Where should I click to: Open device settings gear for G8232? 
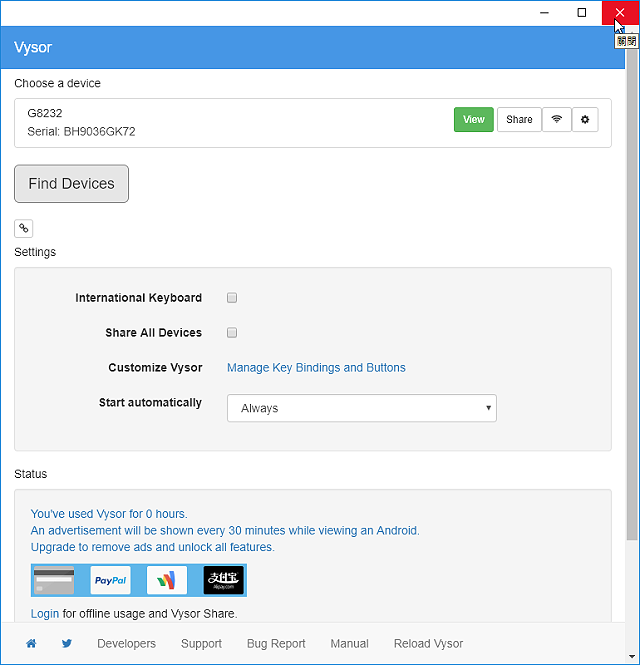pos(585,120)
